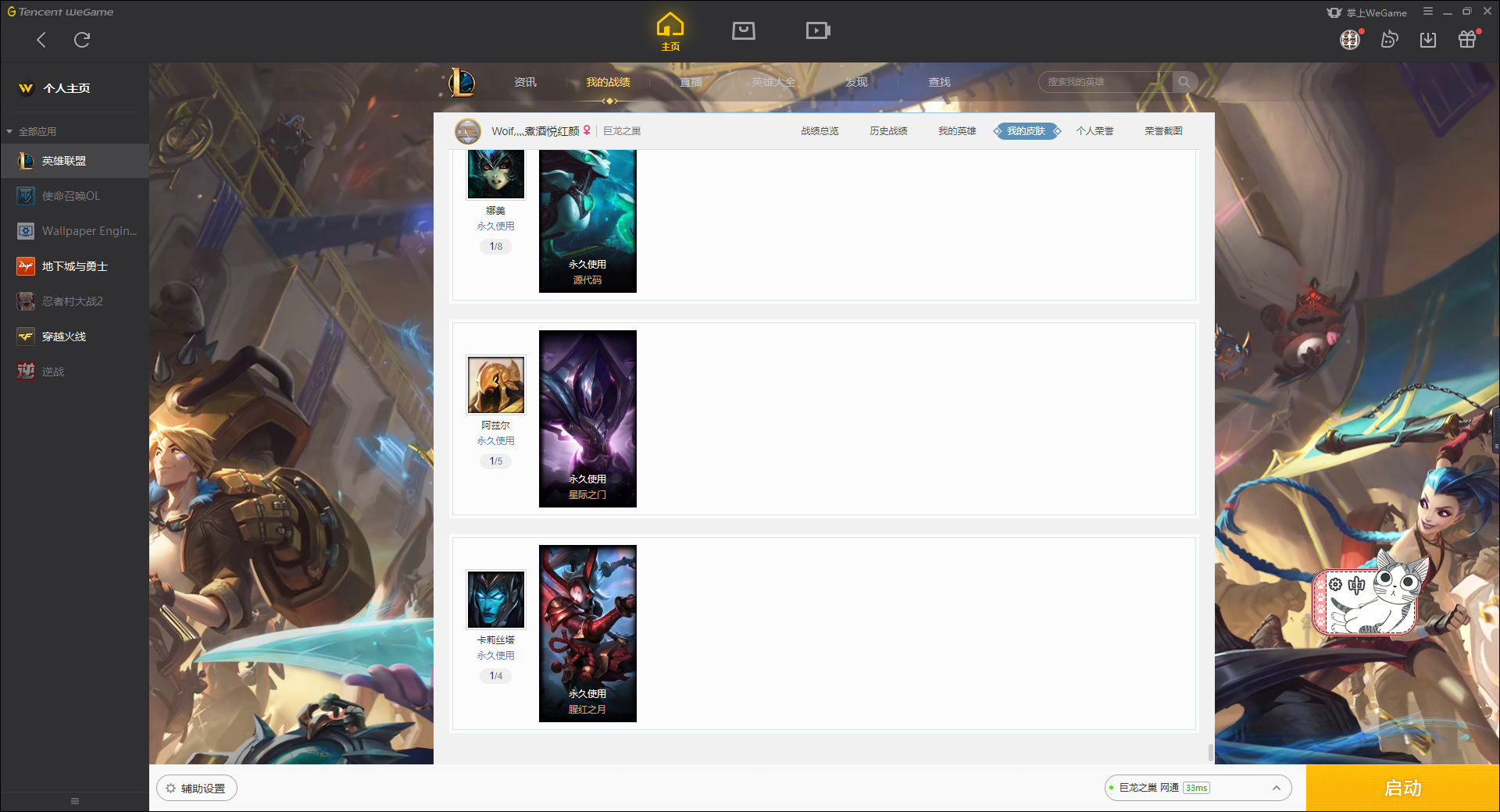
Task: Click the 1/5 skin count badge
Action: click(x=496, y=461)
